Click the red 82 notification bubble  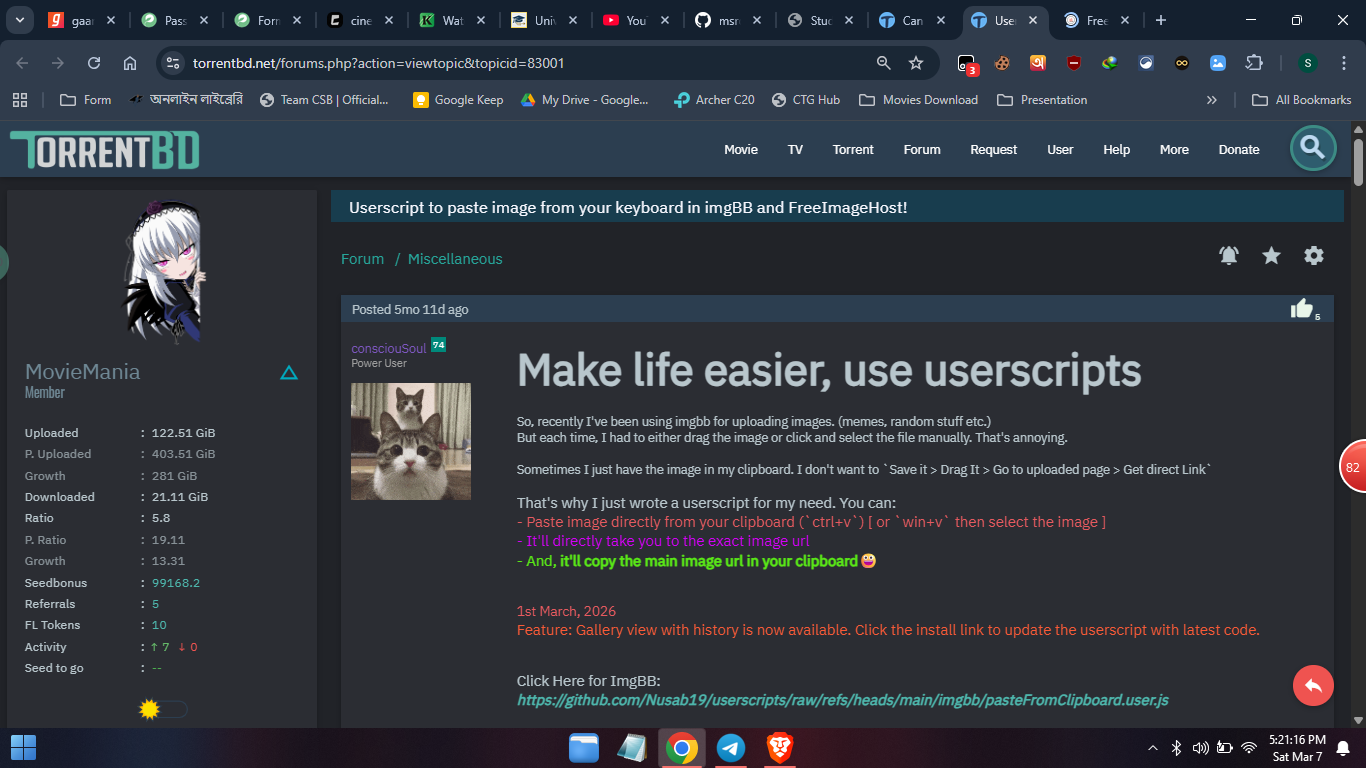1353,467
